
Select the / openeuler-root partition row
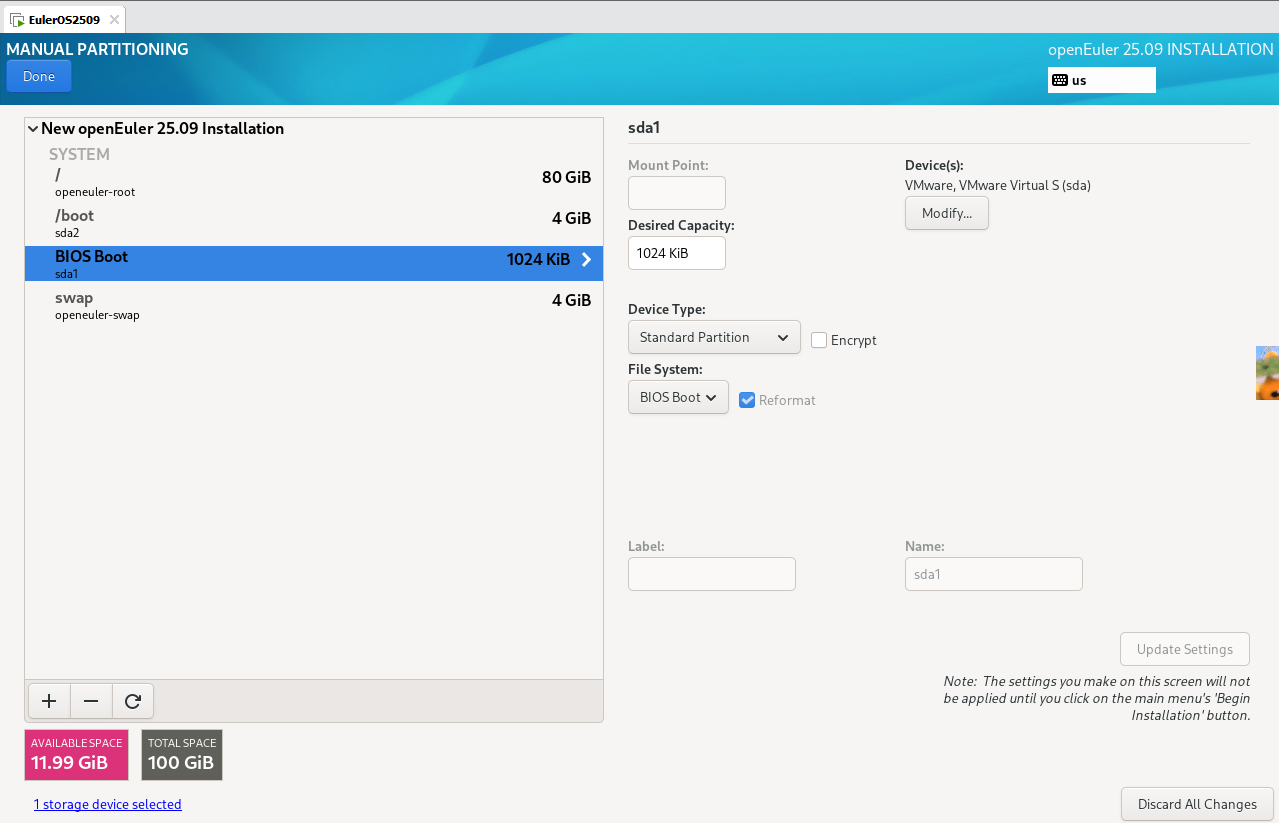coord(314,183)
